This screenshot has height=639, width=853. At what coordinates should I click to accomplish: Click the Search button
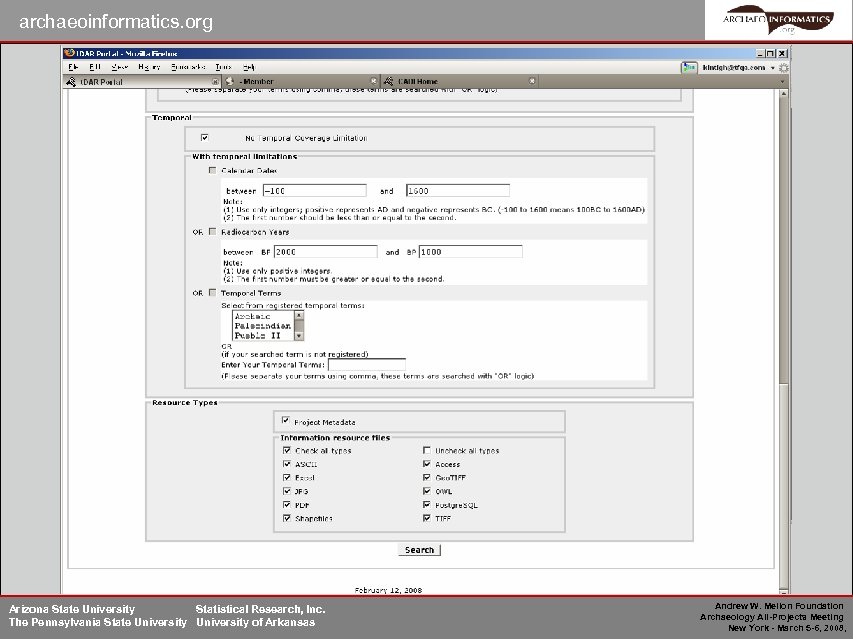[420, 549]
